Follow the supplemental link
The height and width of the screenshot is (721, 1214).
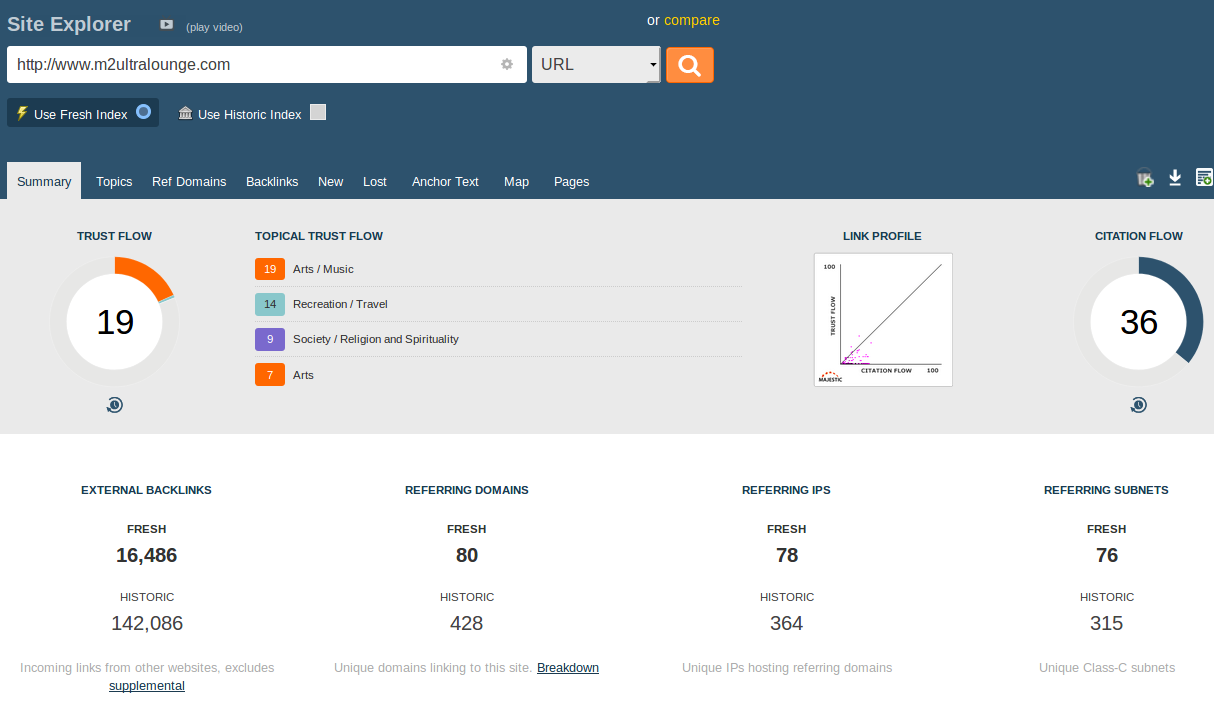[147, 685]
